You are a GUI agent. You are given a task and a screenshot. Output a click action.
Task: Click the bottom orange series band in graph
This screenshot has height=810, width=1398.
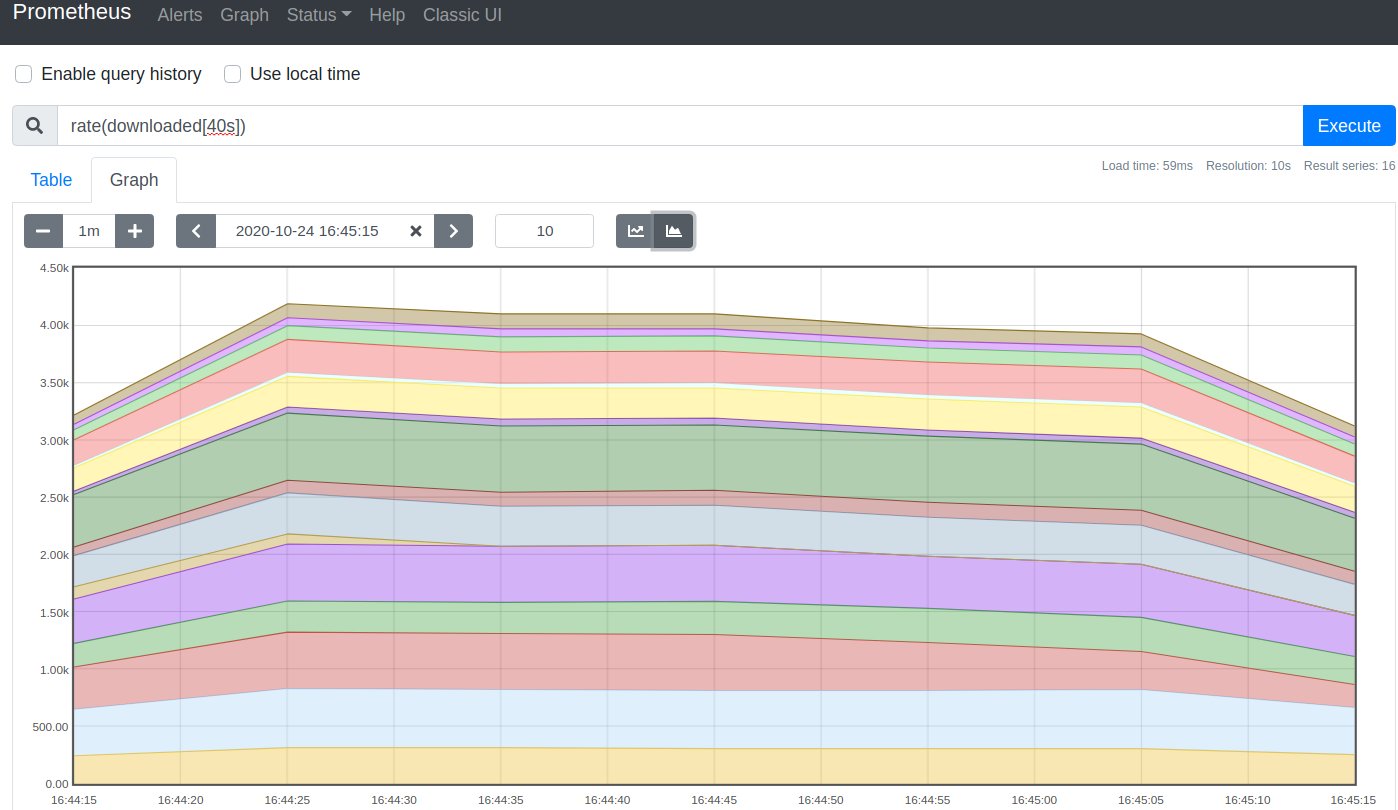point(714,766)
